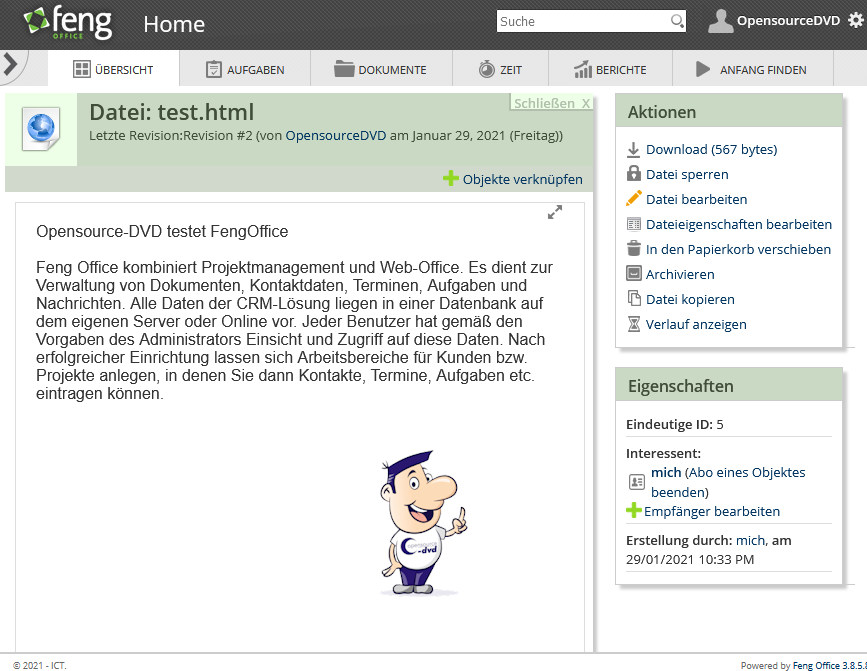Open the Zeit tab
The image size is (867, 671).
(x=499, y=70)
